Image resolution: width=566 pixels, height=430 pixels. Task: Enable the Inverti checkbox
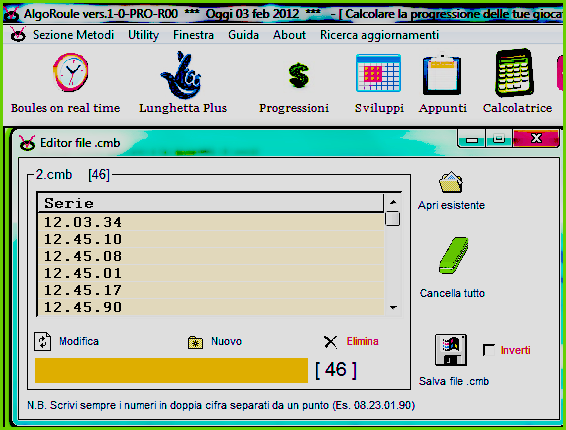[x=489, y=350]
